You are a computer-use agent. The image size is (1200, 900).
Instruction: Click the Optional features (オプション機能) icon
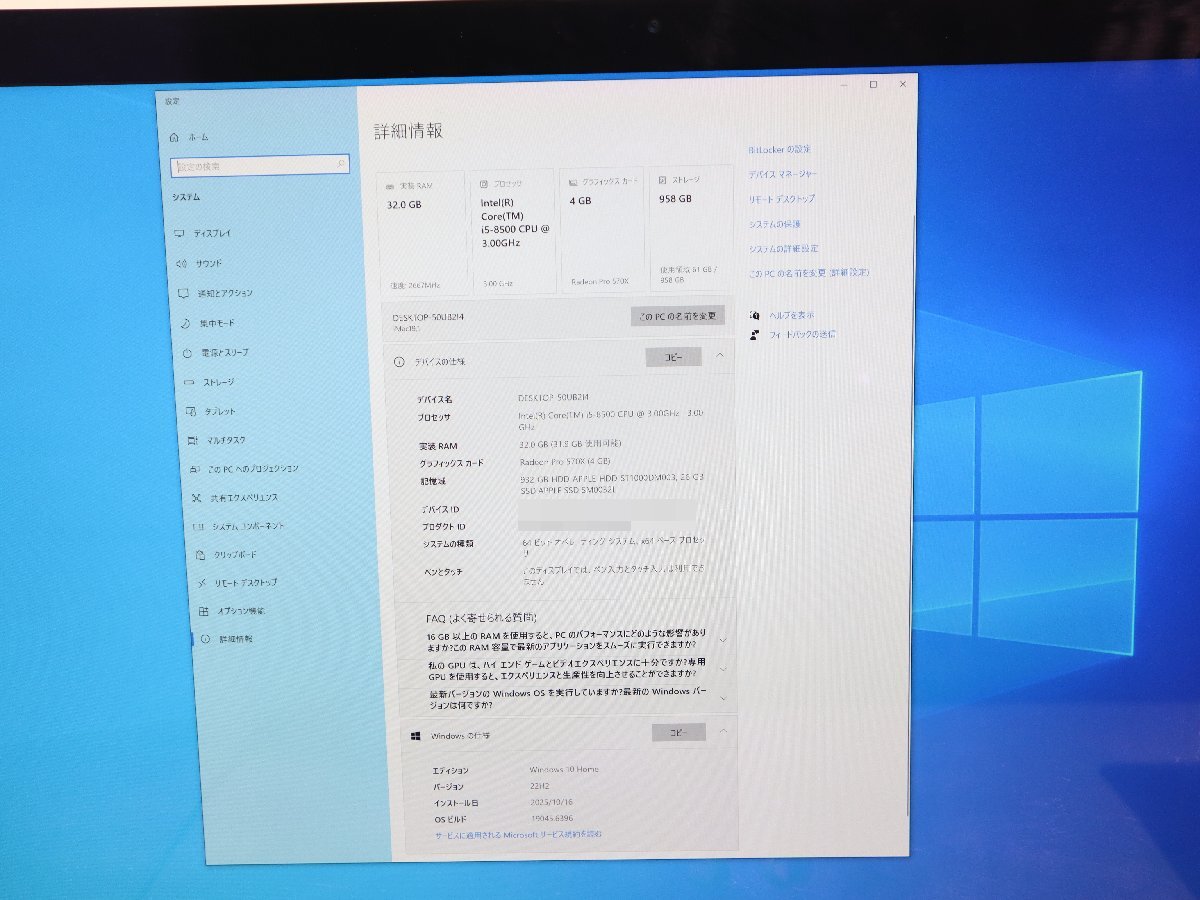coord(203,611)
